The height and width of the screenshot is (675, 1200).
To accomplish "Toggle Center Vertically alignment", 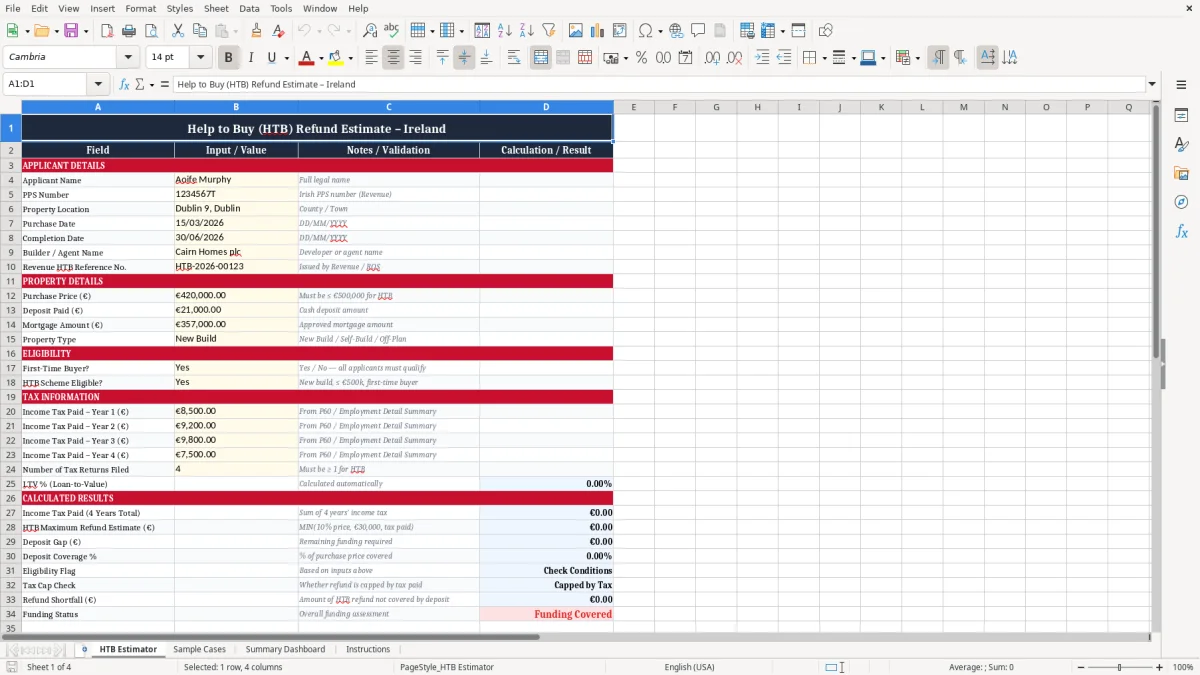I will (x=464, y=58).
